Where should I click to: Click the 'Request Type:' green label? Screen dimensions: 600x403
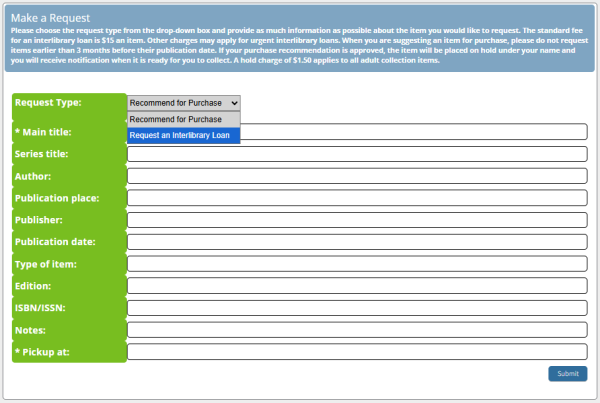(x=48, y=103)
